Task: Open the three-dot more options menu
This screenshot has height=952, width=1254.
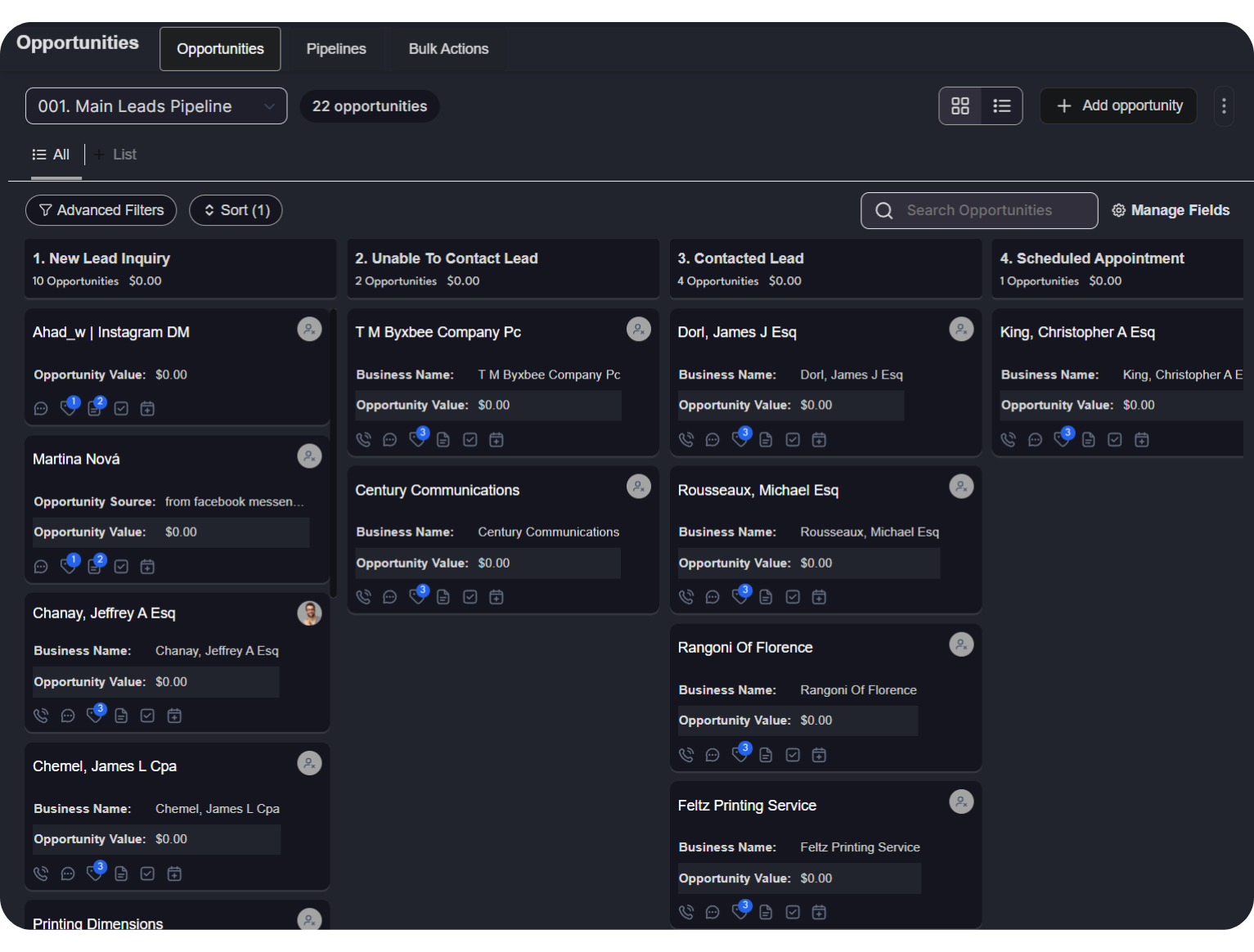Action: click(1224, 106)
